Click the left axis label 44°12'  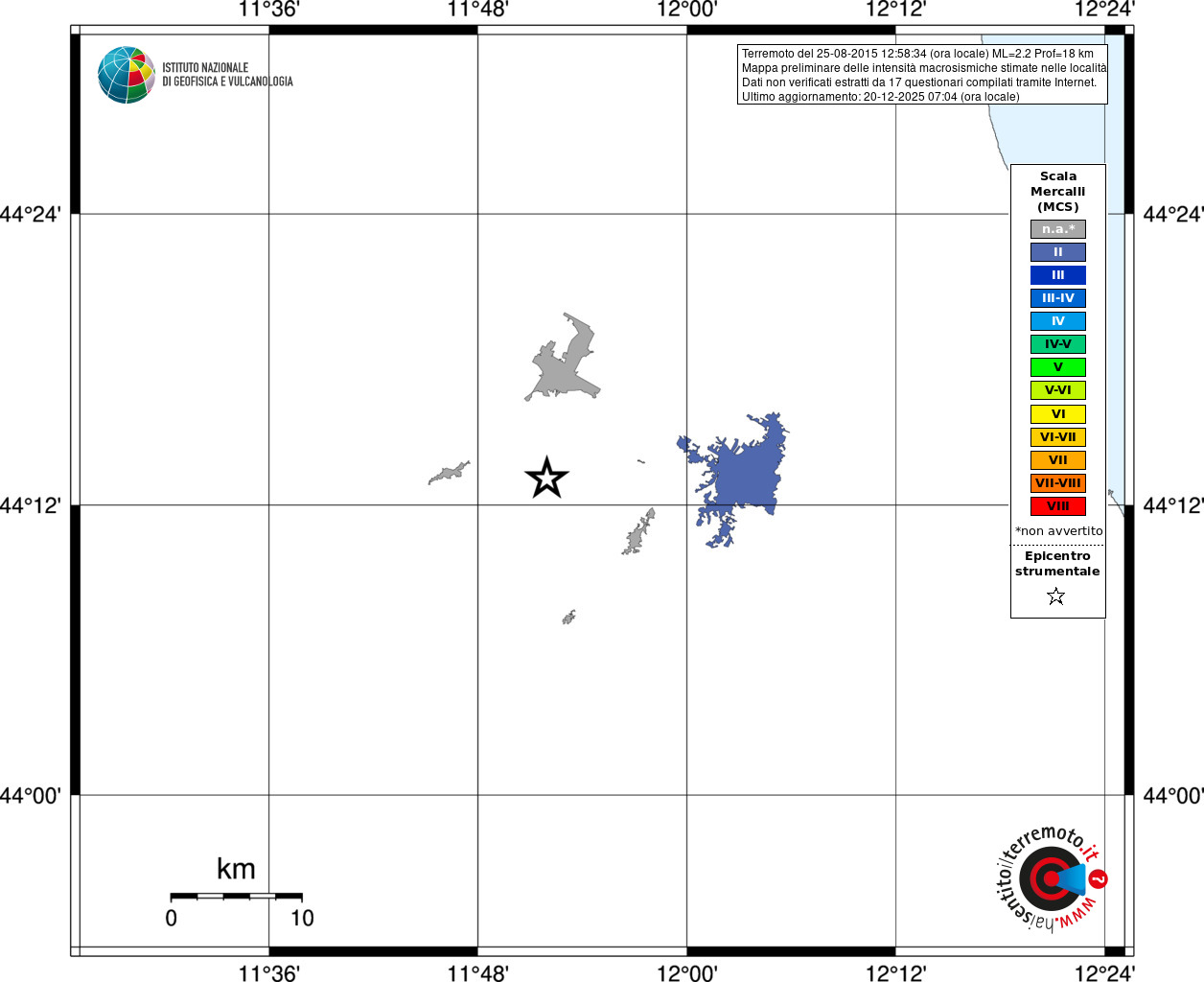(31, 504)
